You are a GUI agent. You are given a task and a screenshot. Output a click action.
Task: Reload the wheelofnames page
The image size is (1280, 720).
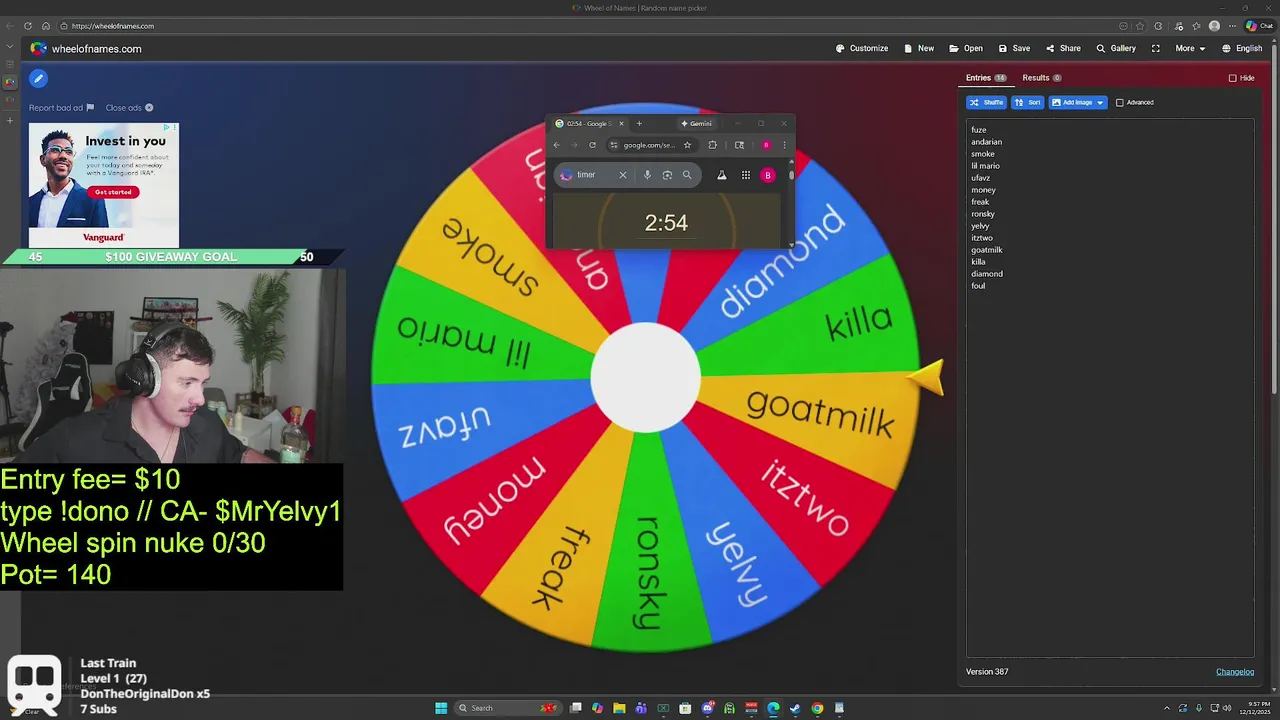pyautogui.click(x=27, y=26)
